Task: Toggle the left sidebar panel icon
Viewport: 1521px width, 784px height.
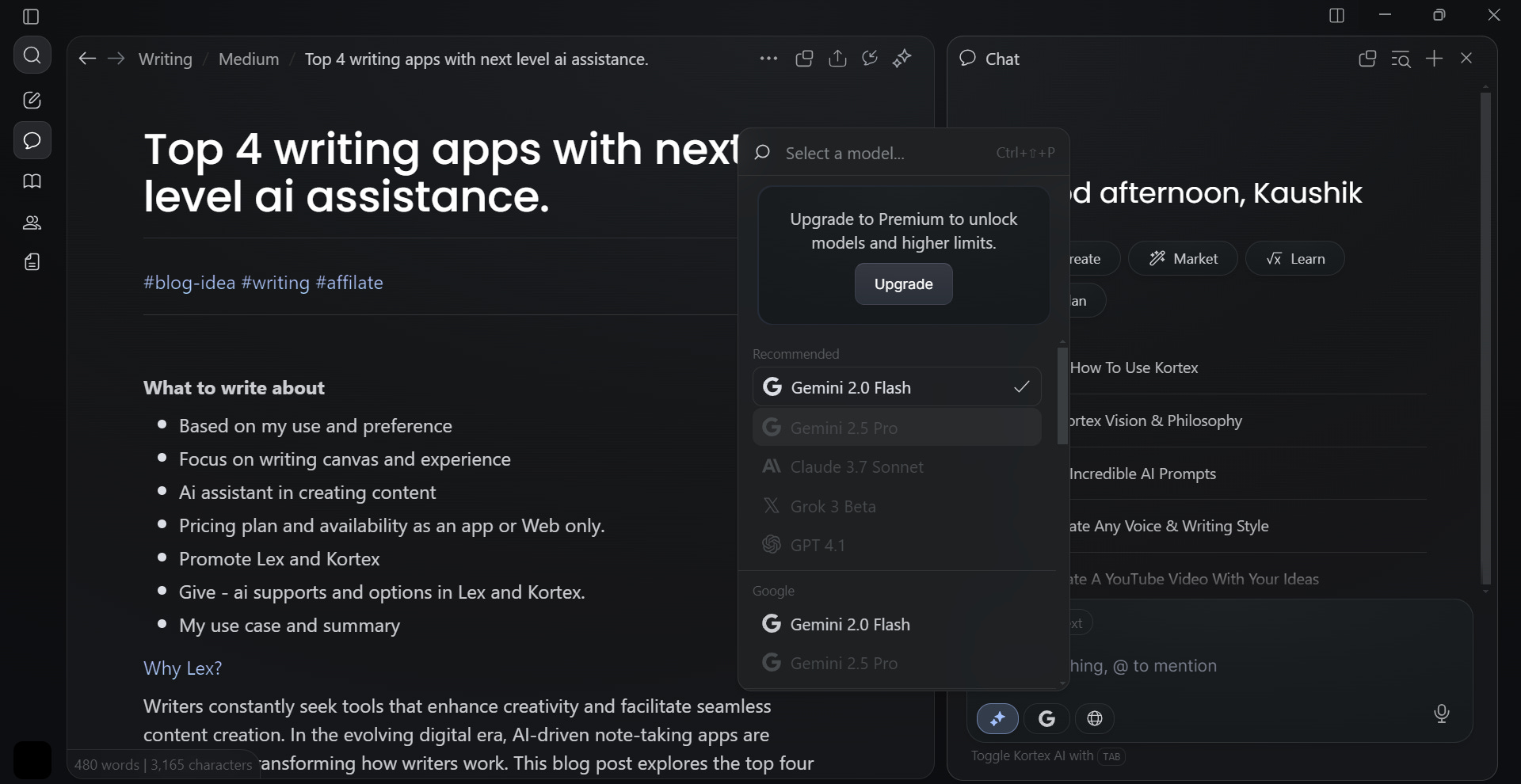Action: coord(31,17)
